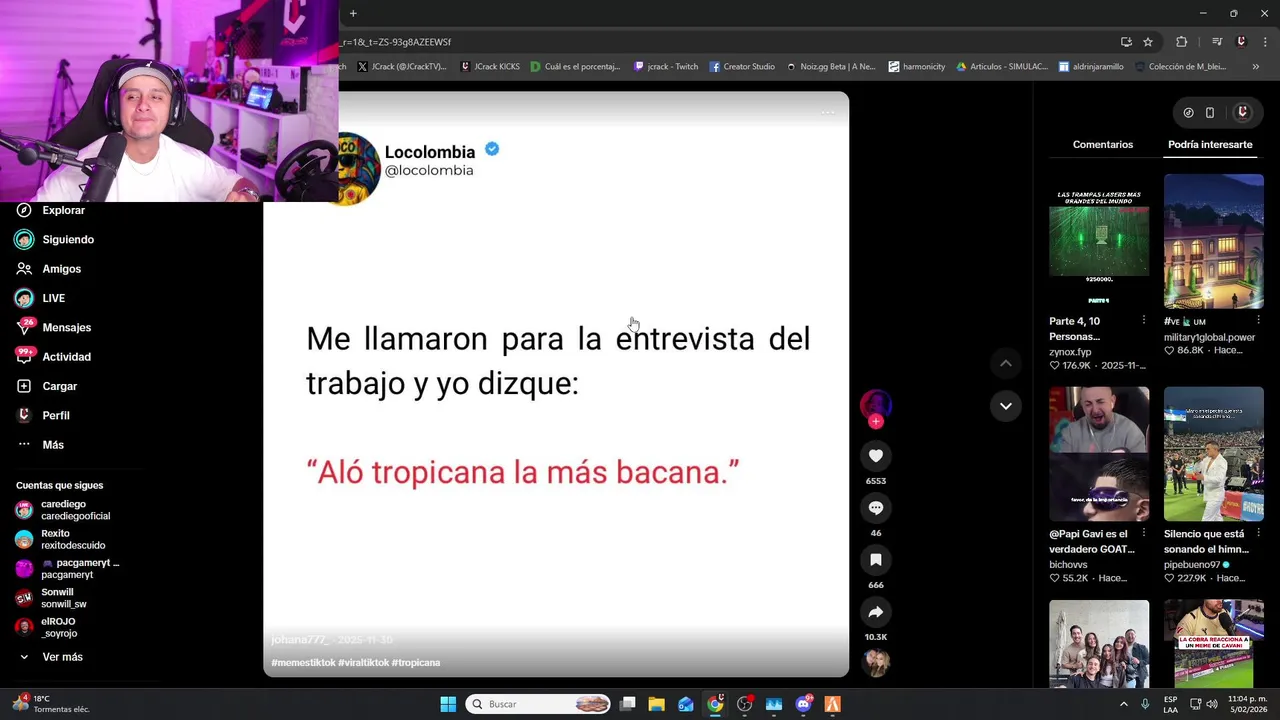Screen dimensions: 1280x720
Task: Like the video with the heart icon
Action: 876,456
